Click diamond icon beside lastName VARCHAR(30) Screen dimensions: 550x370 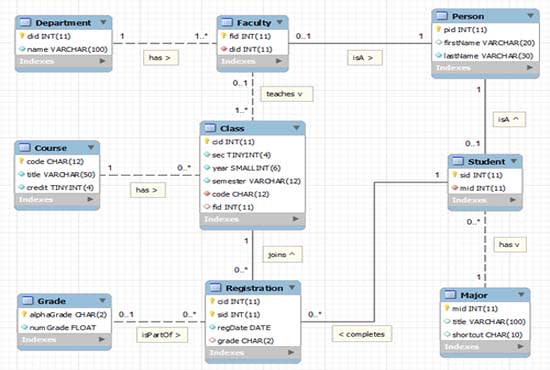pyautogui.click(x=438, y=55)
